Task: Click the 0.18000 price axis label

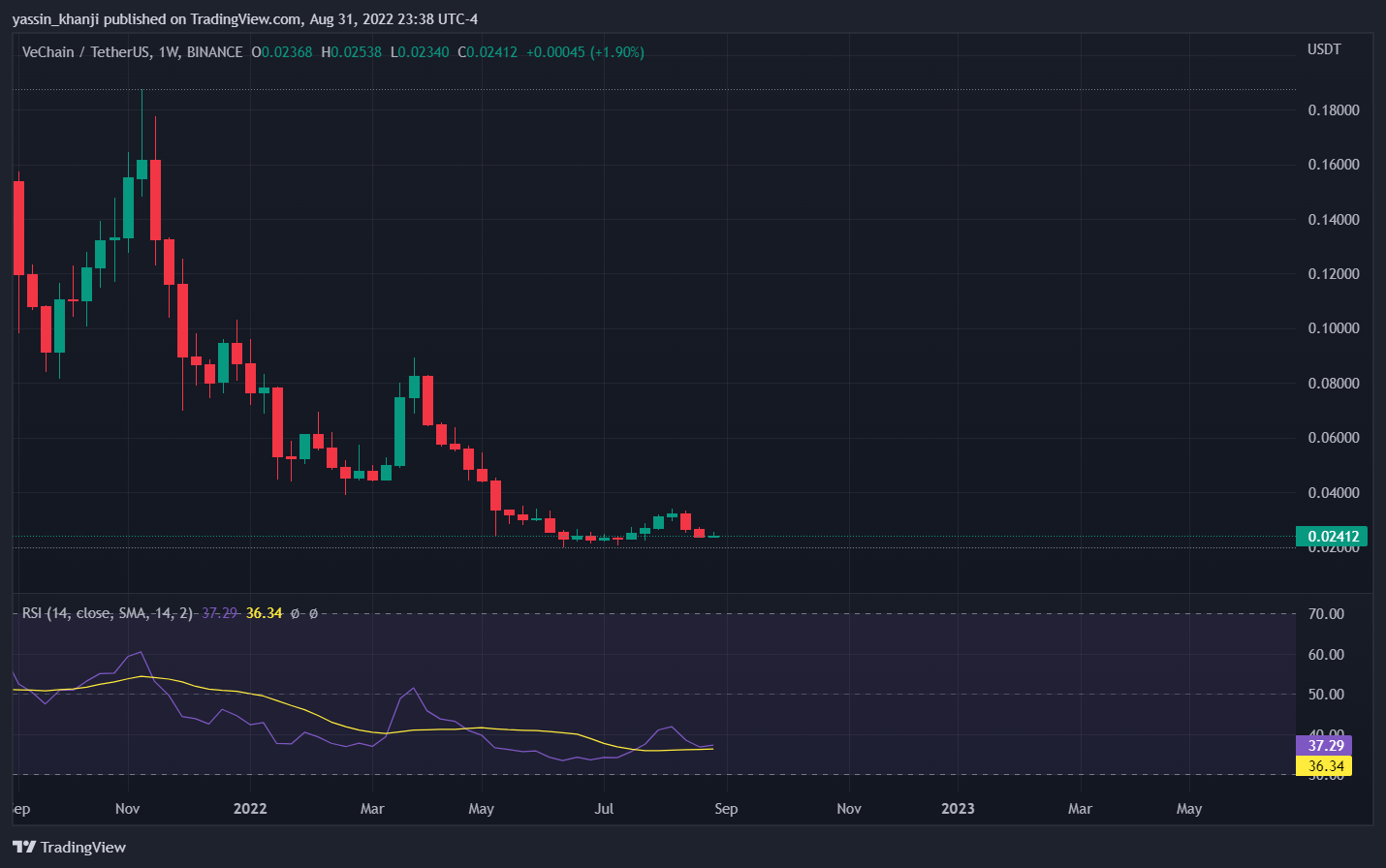Action: coord(1334,110)
